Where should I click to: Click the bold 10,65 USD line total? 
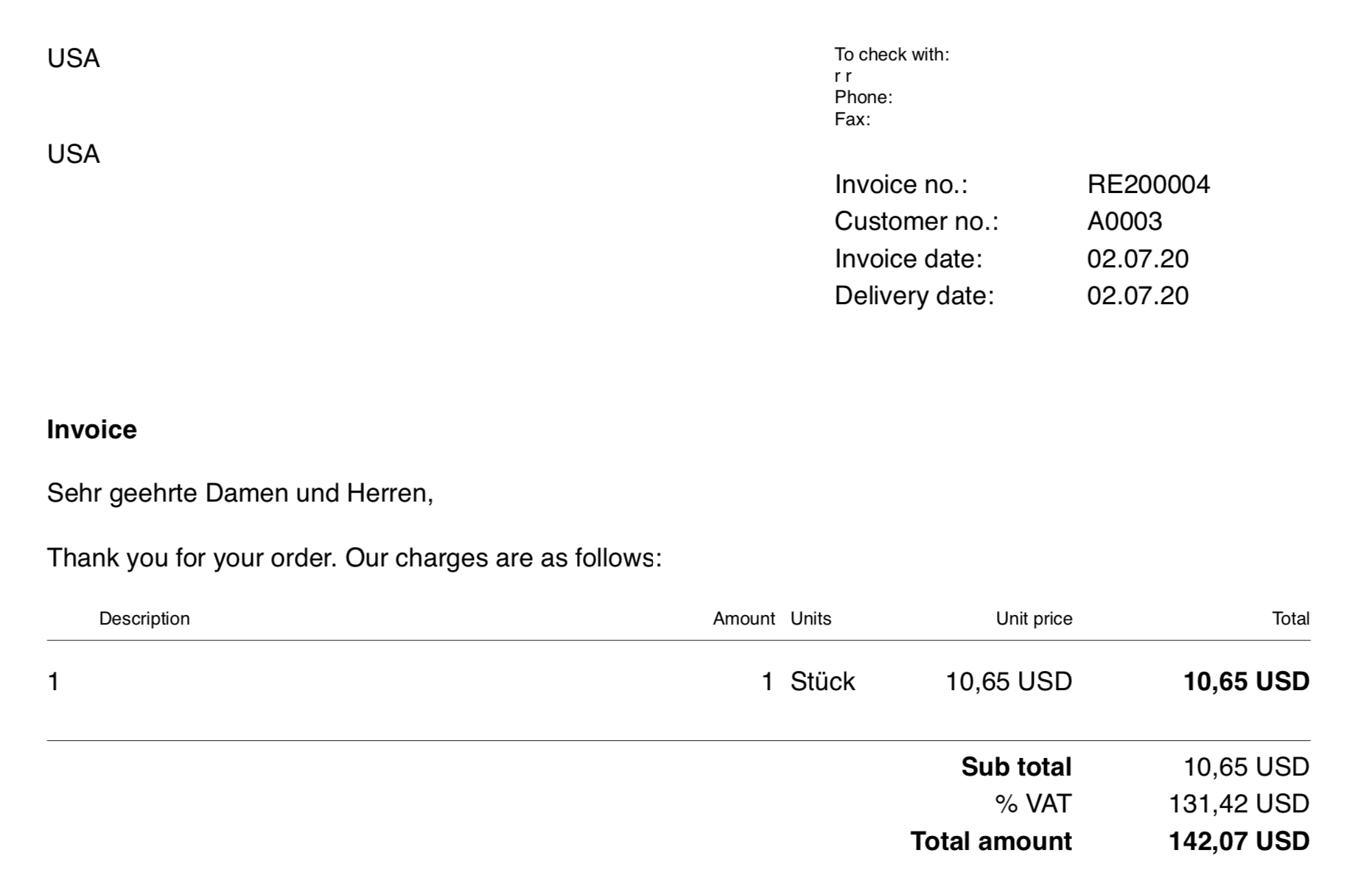coord(1246,681)
